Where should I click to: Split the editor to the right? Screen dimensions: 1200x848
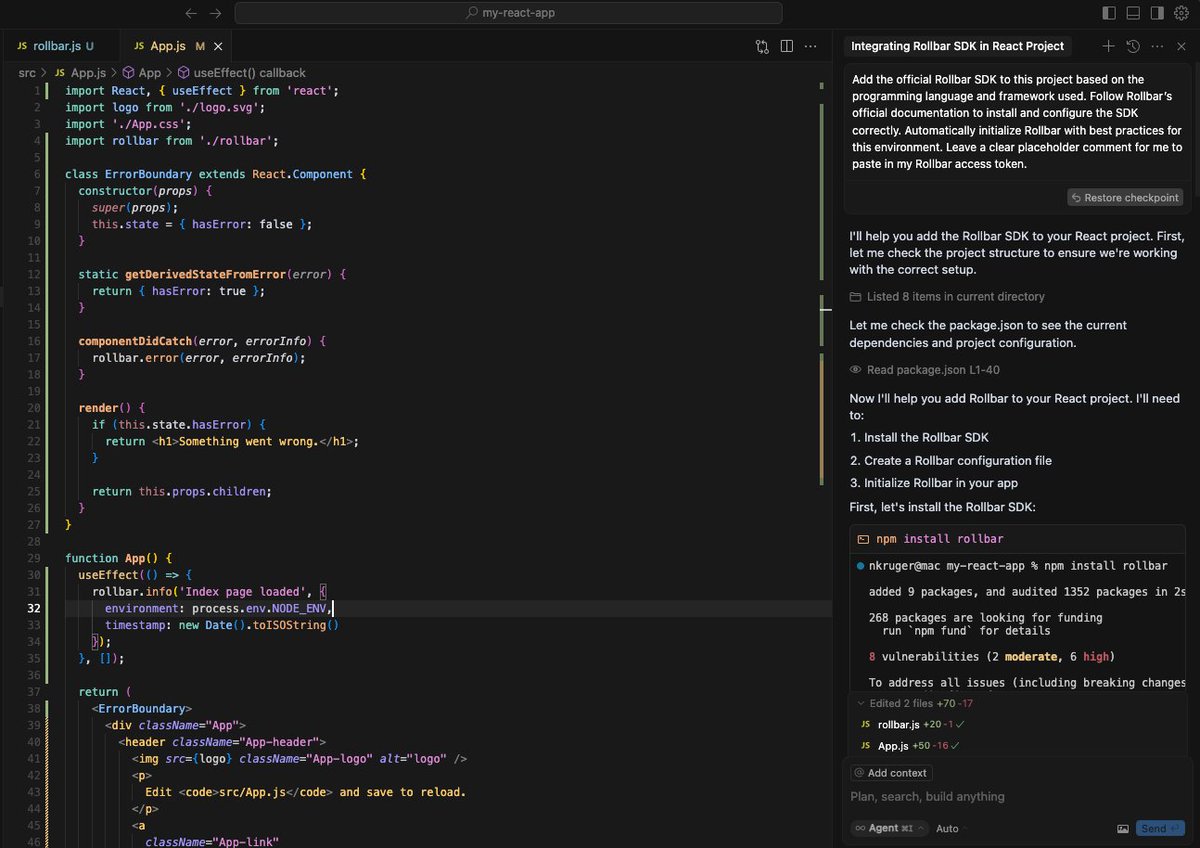(x=787, y=46)
